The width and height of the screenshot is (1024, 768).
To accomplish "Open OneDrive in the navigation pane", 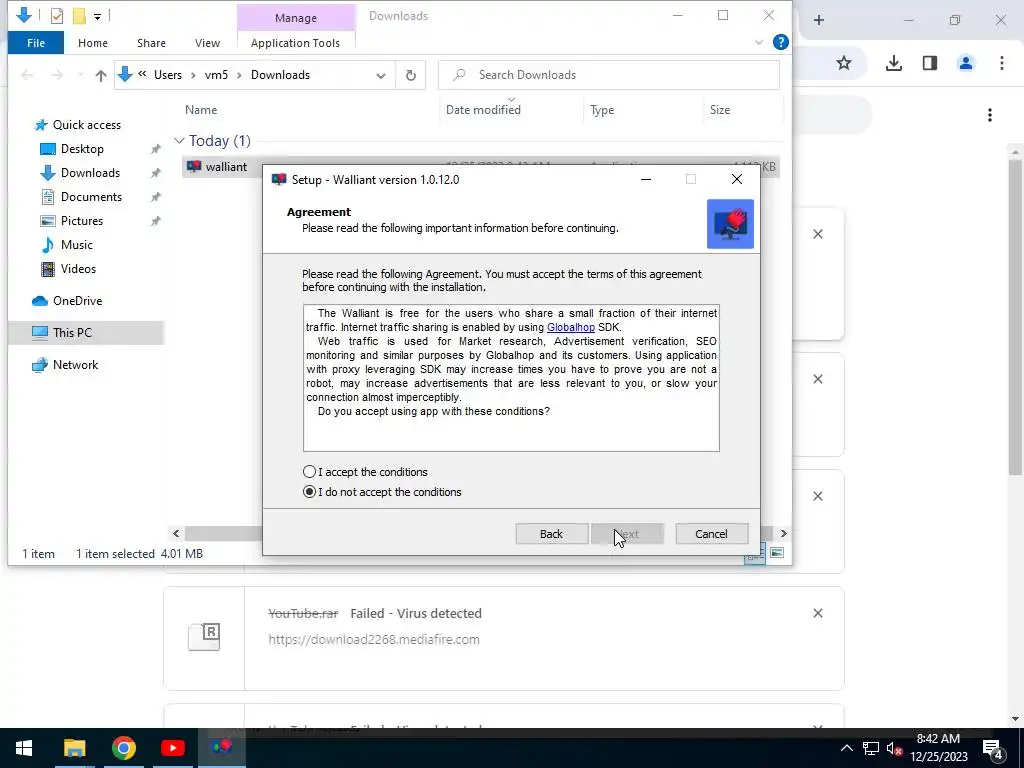I will 77,301.
